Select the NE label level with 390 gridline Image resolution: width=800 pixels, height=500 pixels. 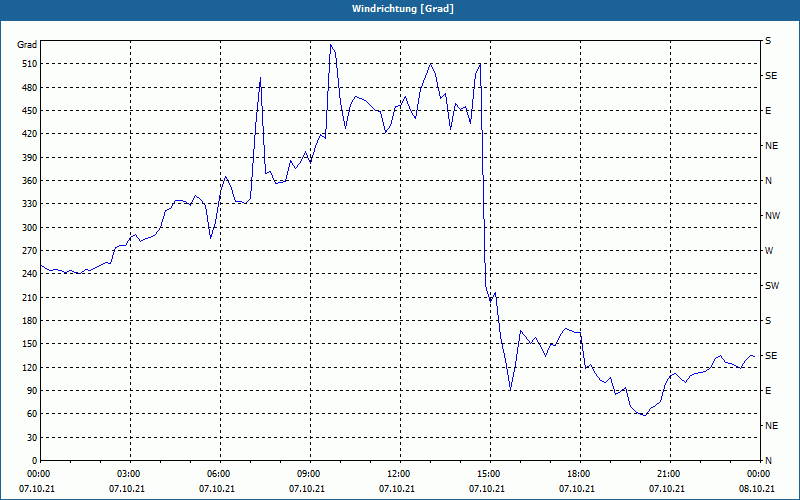pos(771,146)
